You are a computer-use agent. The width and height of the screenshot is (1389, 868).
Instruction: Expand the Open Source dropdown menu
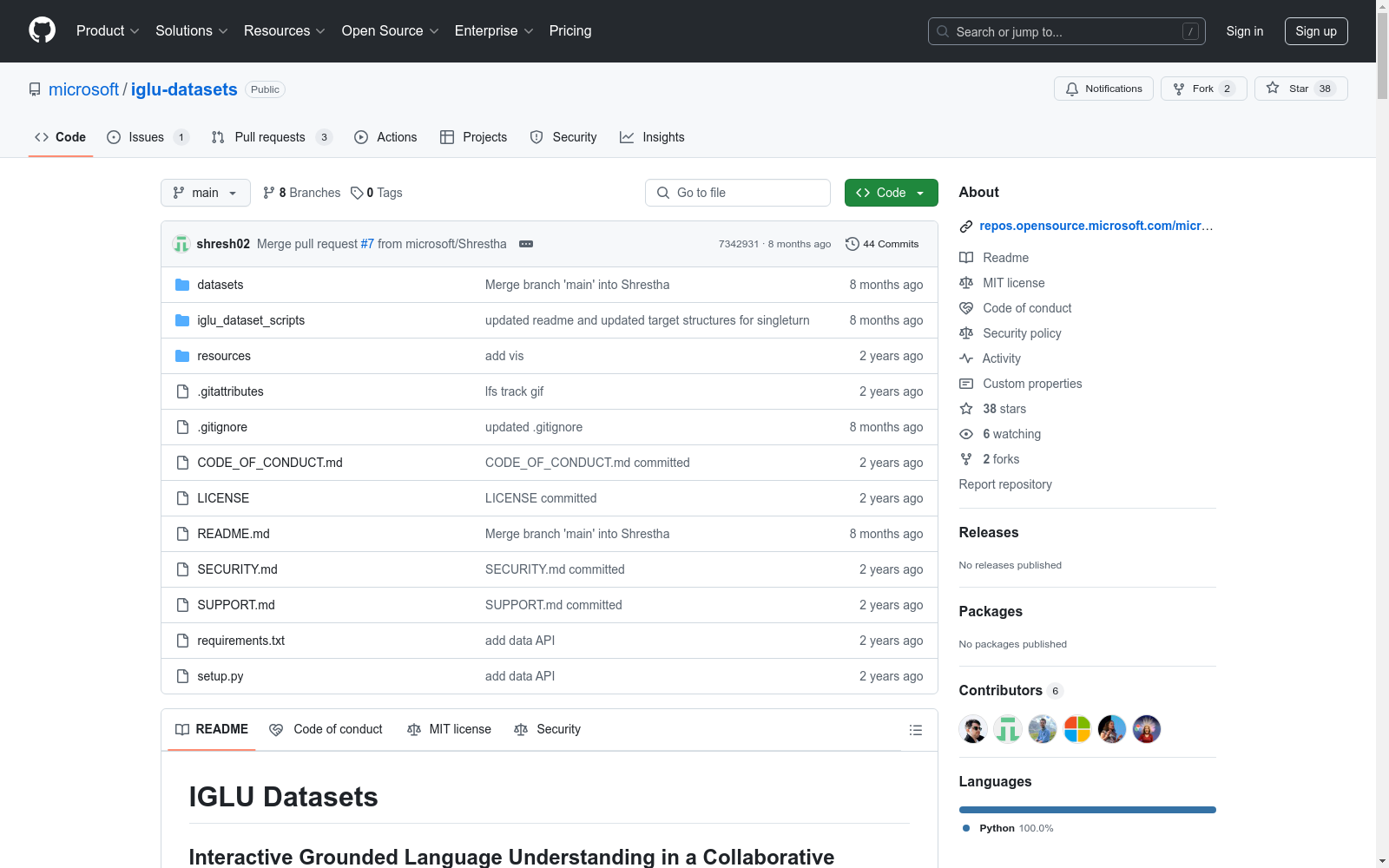(391, 30)
